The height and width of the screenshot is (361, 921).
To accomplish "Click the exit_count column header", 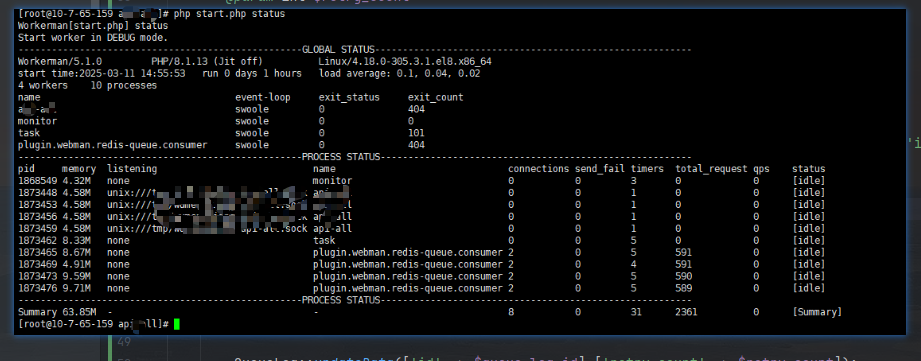I will tap(435, 97).
